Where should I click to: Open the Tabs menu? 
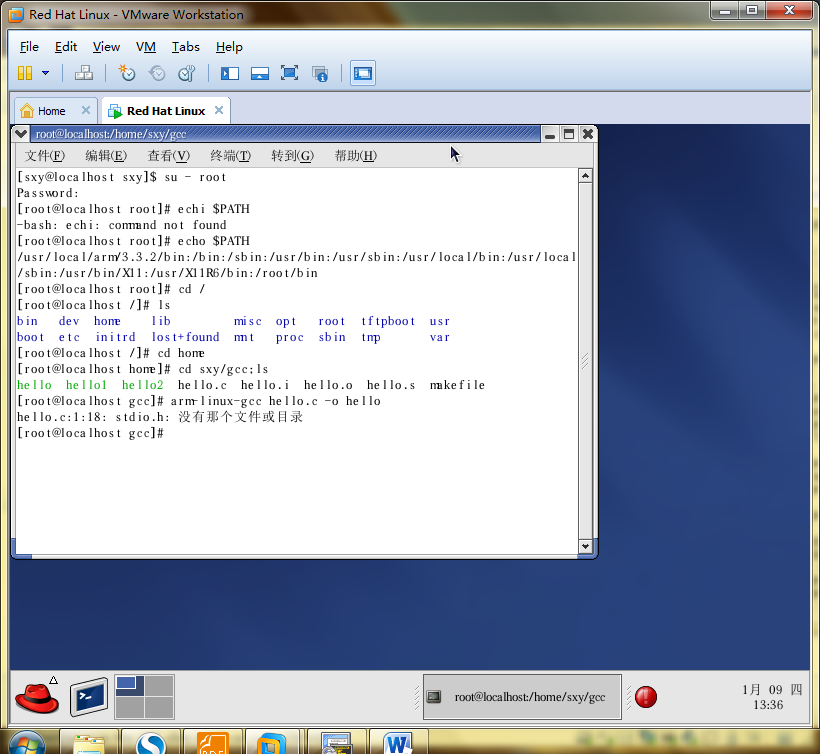click(x=186, y=47)
